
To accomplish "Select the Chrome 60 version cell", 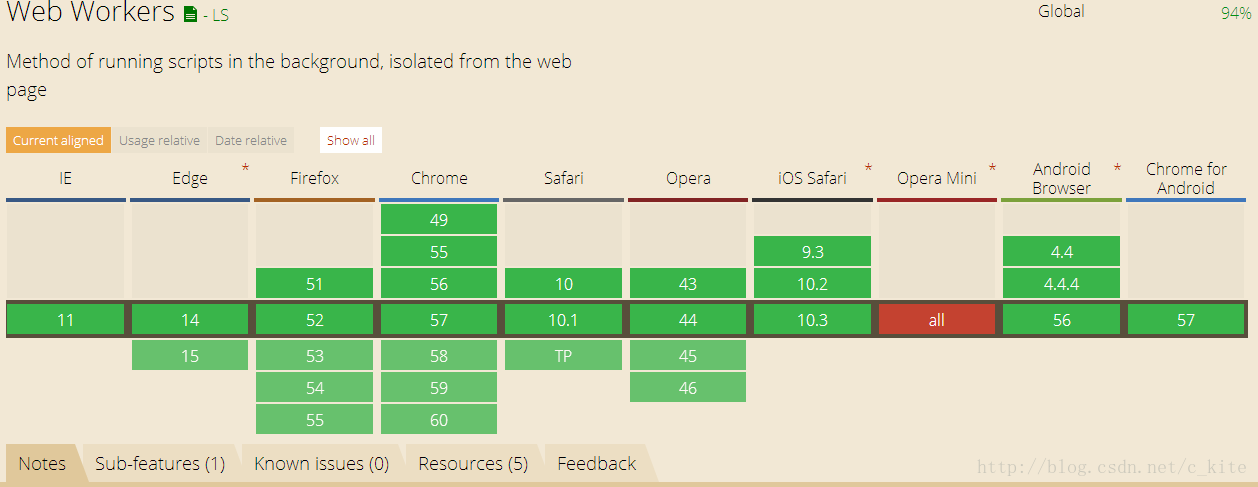I will [439, 420].
